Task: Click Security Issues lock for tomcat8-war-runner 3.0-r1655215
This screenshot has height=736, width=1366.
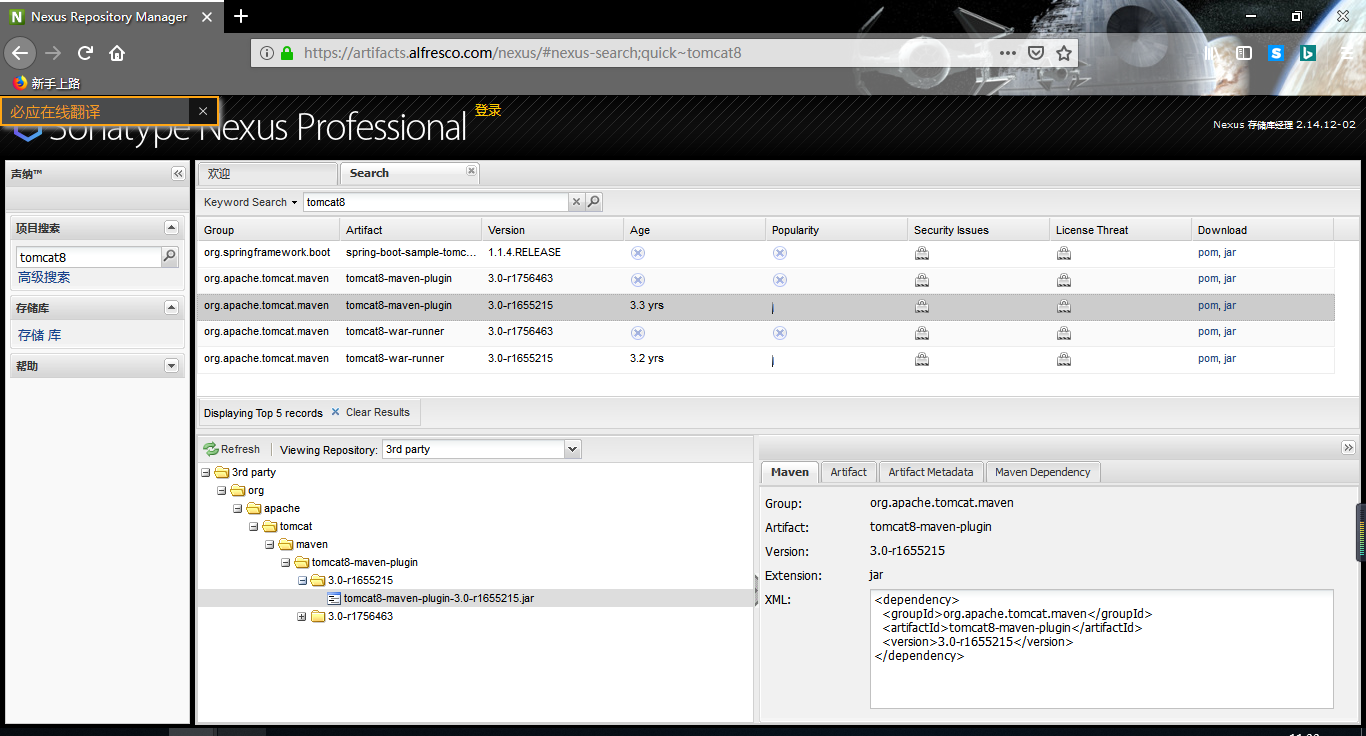Action: point(922,359)
